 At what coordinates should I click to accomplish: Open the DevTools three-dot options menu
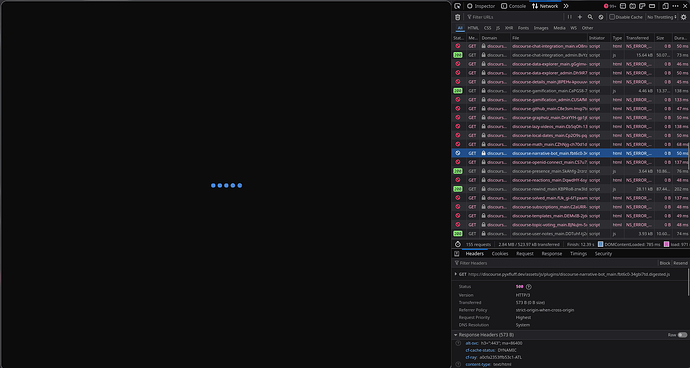675,6
